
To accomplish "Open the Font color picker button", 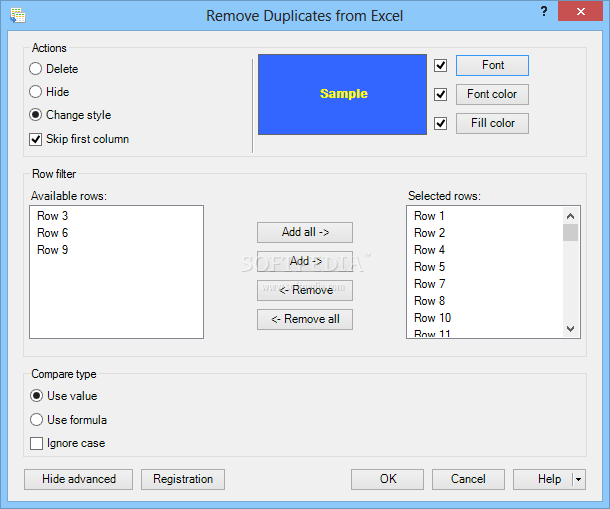I will pos(492,94).
